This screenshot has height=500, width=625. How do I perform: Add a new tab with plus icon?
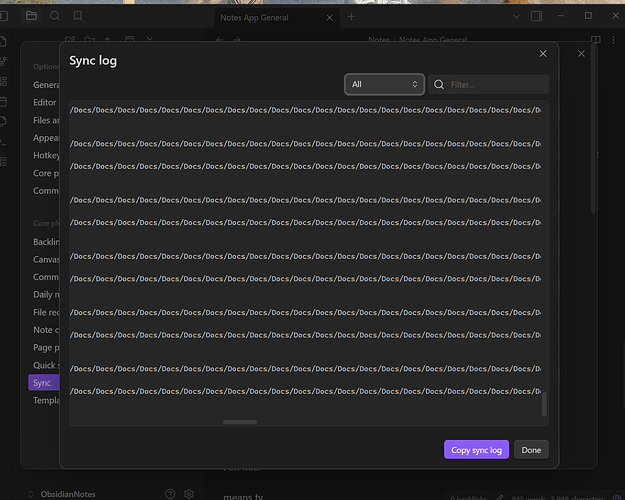(x=351, y=17)
